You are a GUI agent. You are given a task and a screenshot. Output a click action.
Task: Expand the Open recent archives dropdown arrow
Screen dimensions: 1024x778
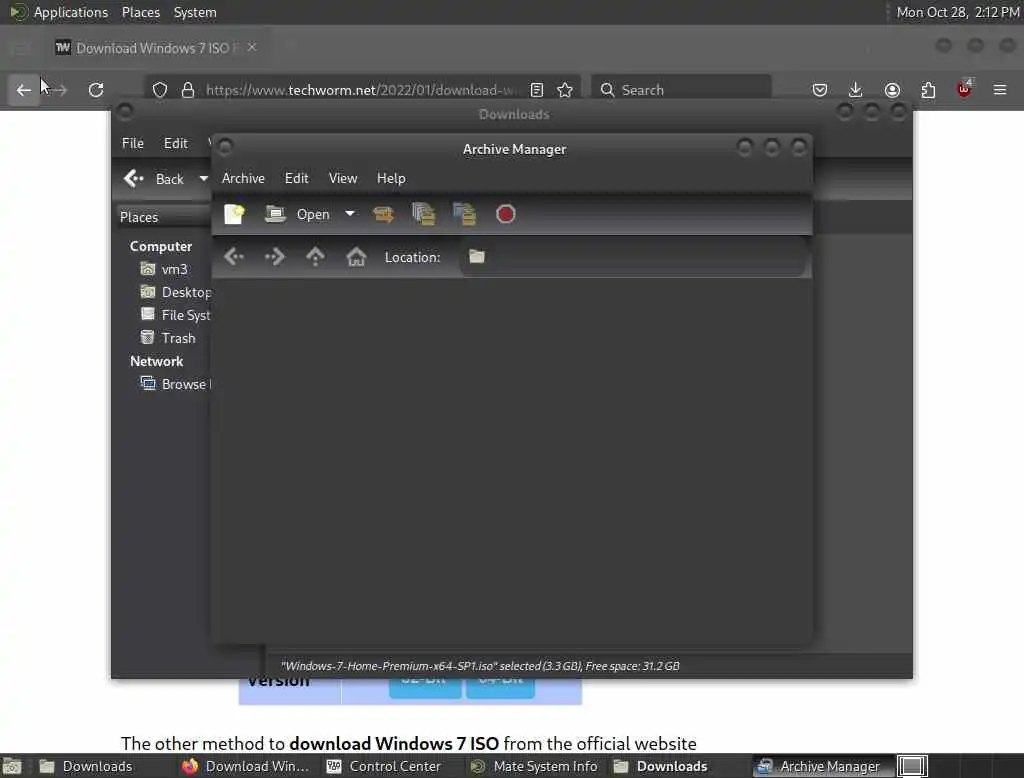350,214
